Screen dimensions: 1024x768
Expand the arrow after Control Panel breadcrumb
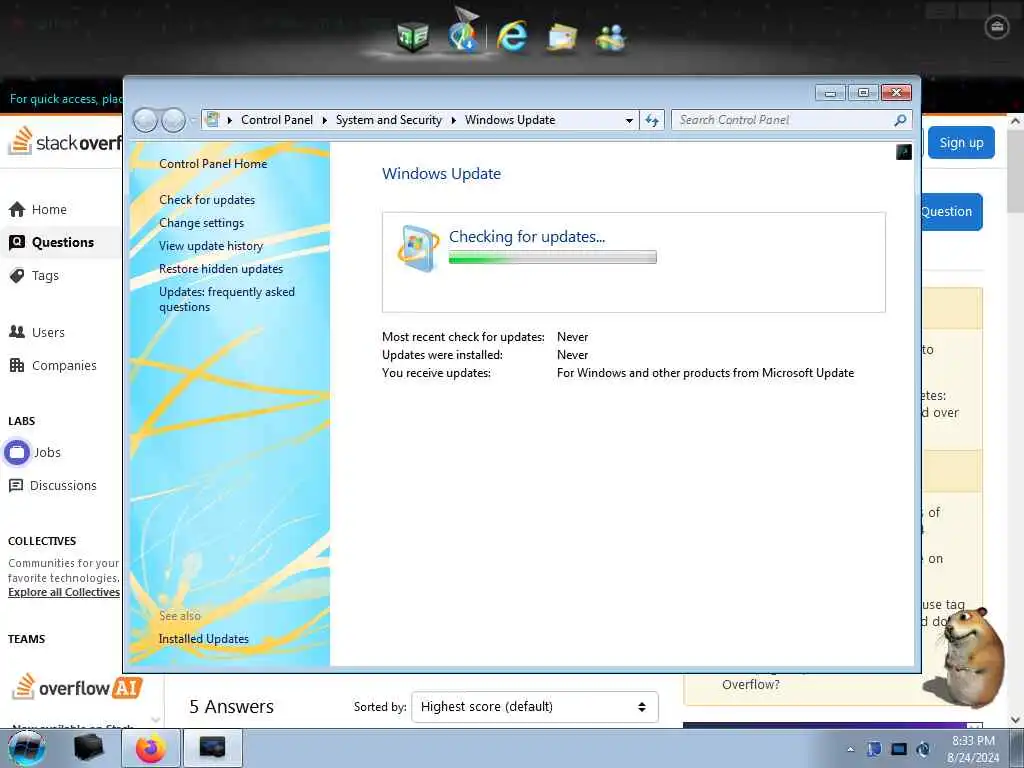325,120
